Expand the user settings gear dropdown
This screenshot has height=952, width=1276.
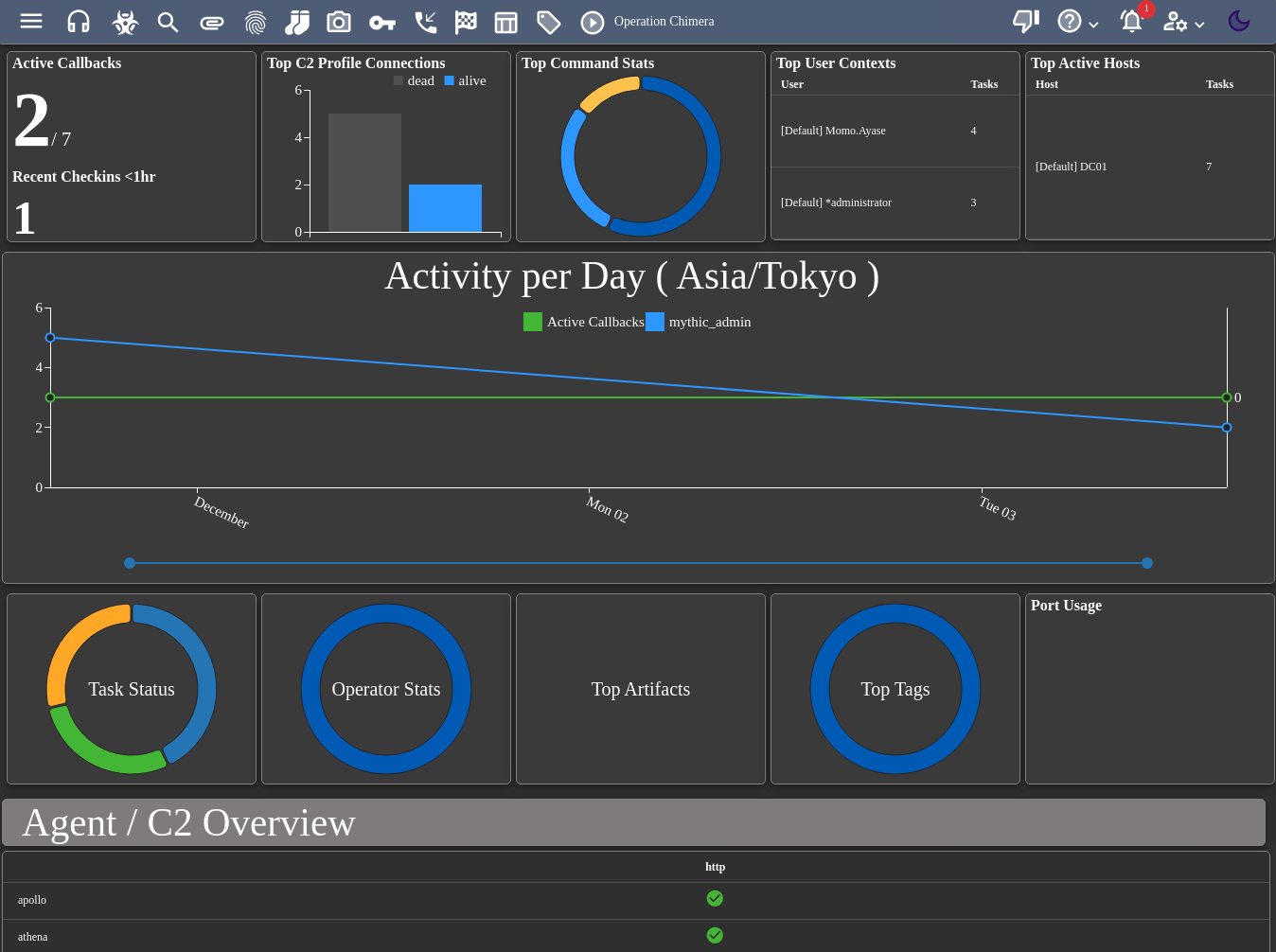point(1183,22)
